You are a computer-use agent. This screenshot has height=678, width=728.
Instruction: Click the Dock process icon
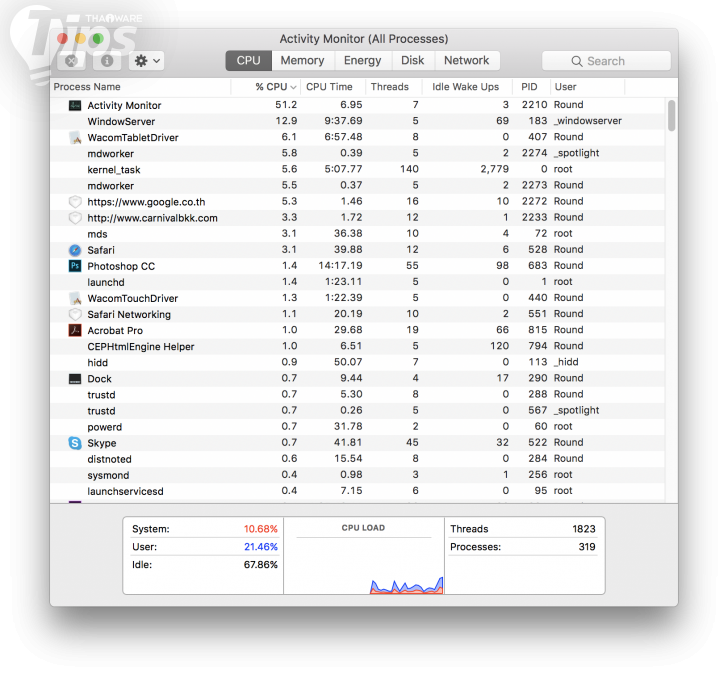click(x=75, y=379)
